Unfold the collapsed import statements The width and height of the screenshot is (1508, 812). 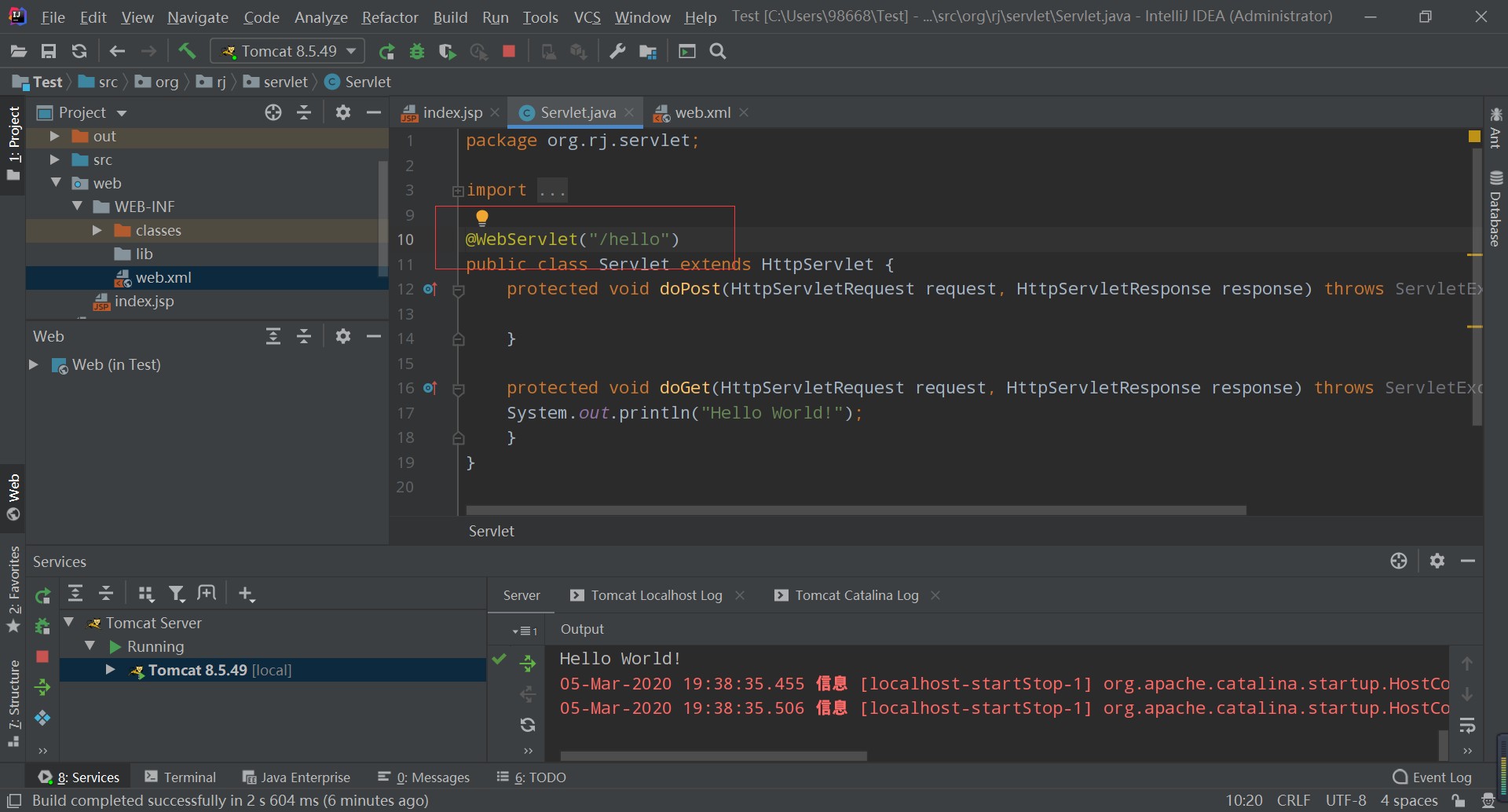coord(457,191)
